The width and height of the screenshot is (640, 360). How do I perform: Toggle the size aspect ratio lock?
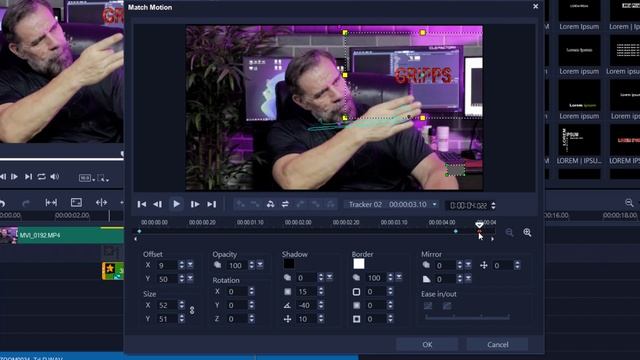192,311
